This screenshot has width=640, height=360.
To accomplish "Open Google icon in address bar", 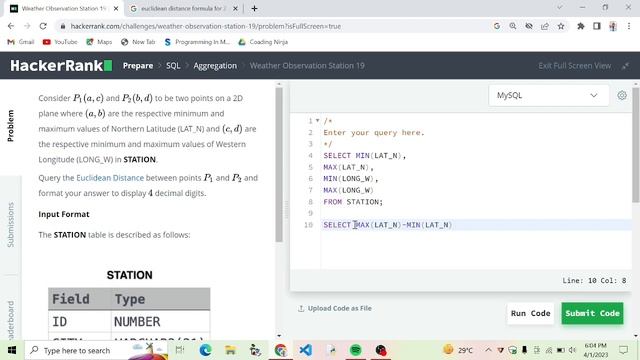I will click(x=497, y=26).
